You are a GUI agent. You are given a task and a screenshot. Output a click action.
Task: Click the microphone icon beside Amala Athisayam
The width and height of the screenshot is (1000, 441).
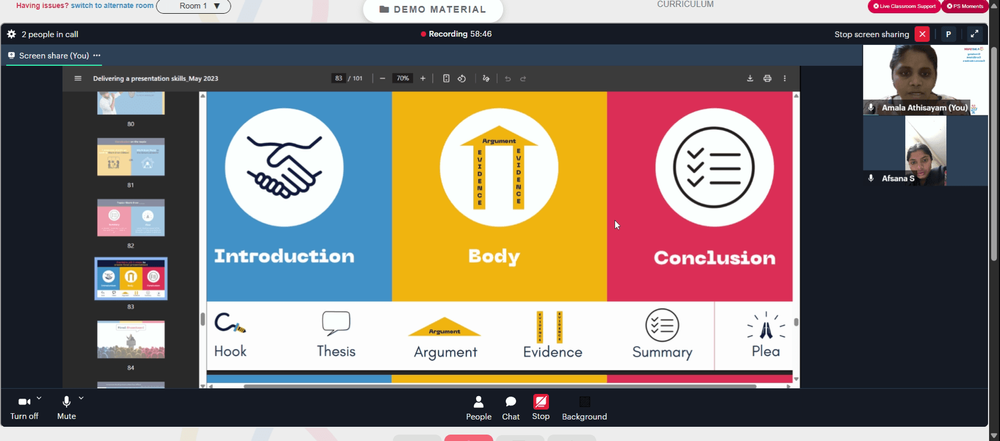click(x=871, y=108)
